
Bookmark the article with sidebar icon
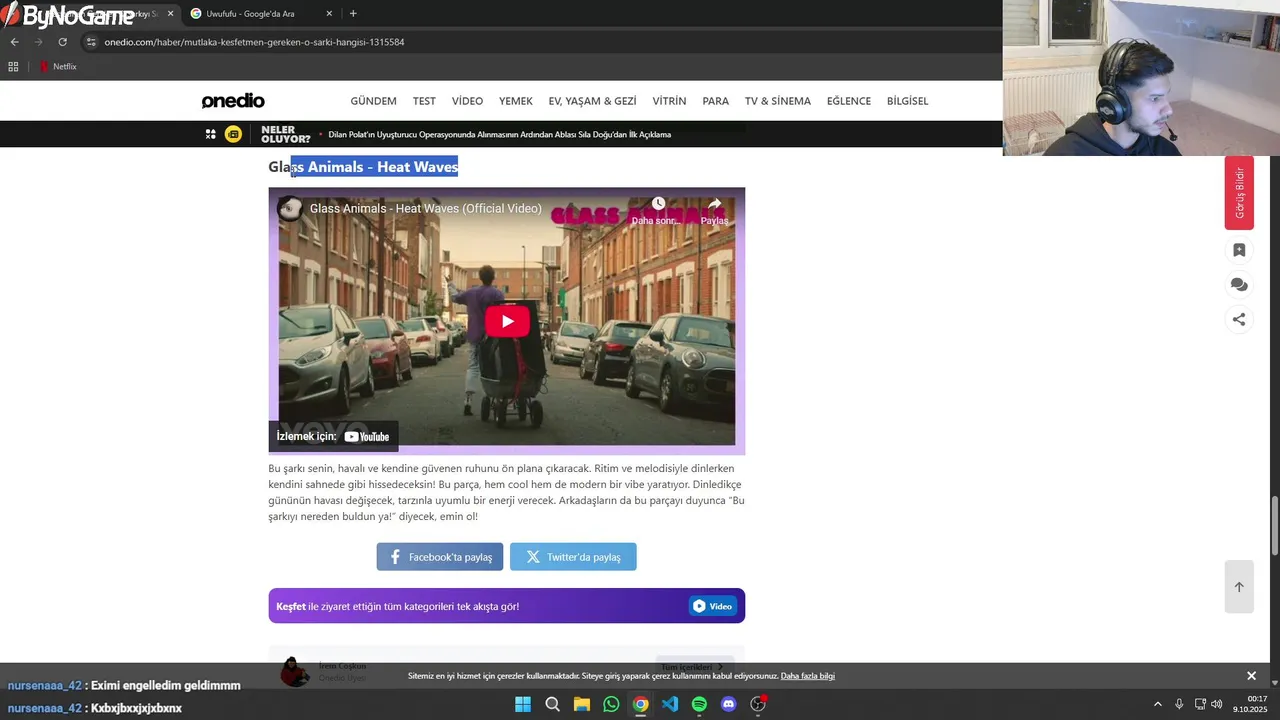click(1239, 250)
